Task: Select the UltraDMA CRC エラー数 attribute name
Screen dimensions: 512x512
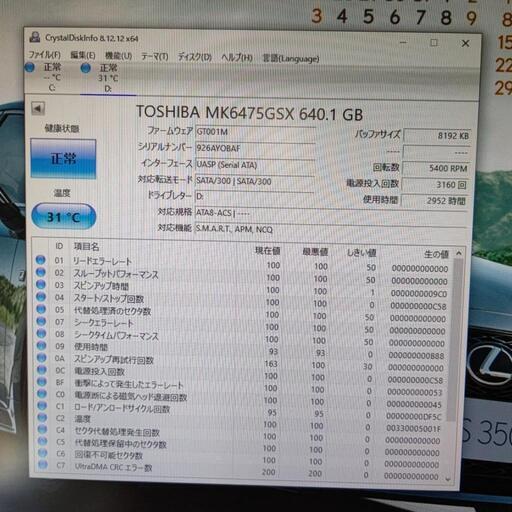Action: pos(113,467)
